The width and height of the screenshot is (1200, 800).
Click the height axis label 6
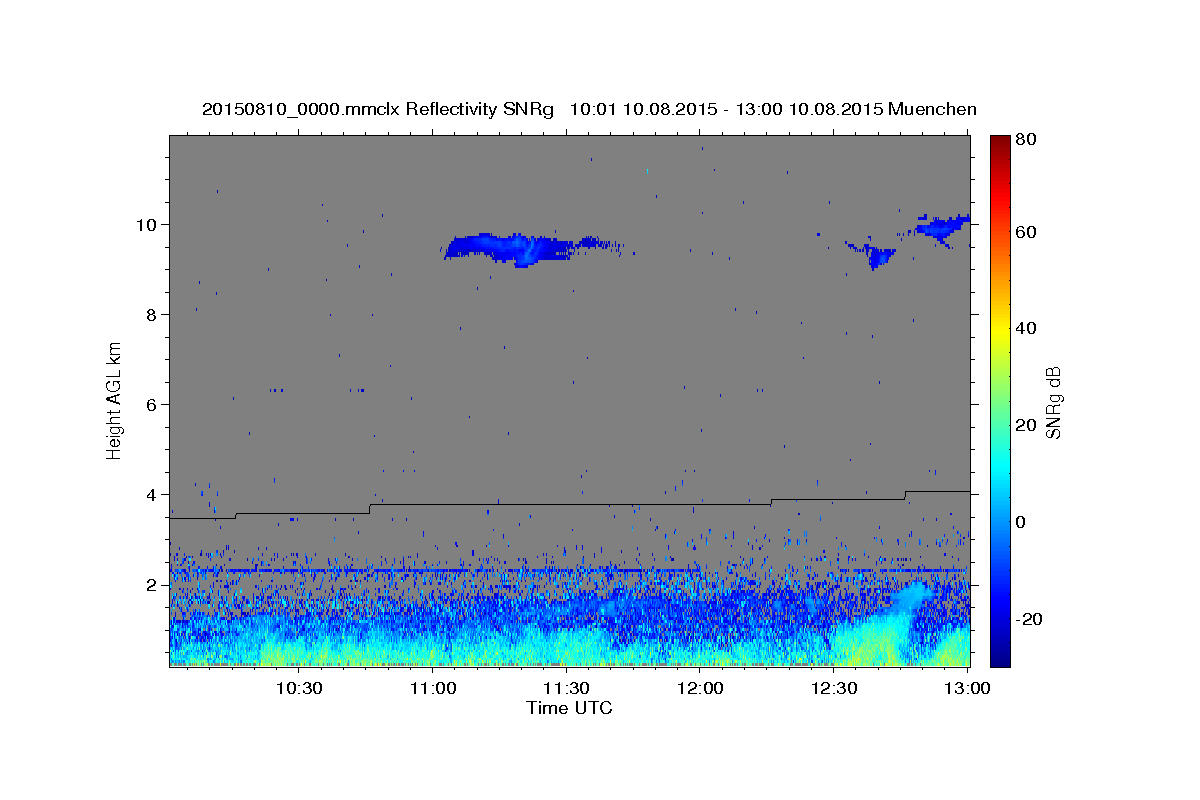(x=153, y=404)
